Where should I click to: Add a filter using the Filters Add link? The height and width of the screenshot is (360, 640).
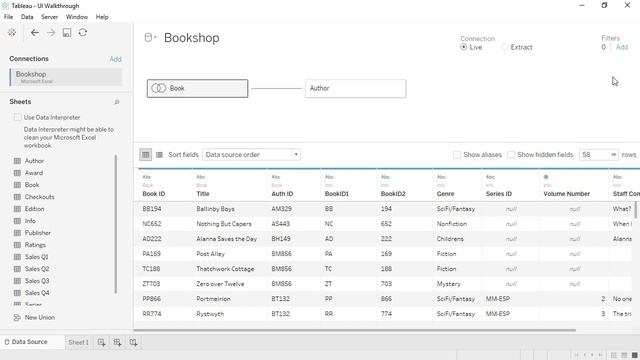(622, 47)
